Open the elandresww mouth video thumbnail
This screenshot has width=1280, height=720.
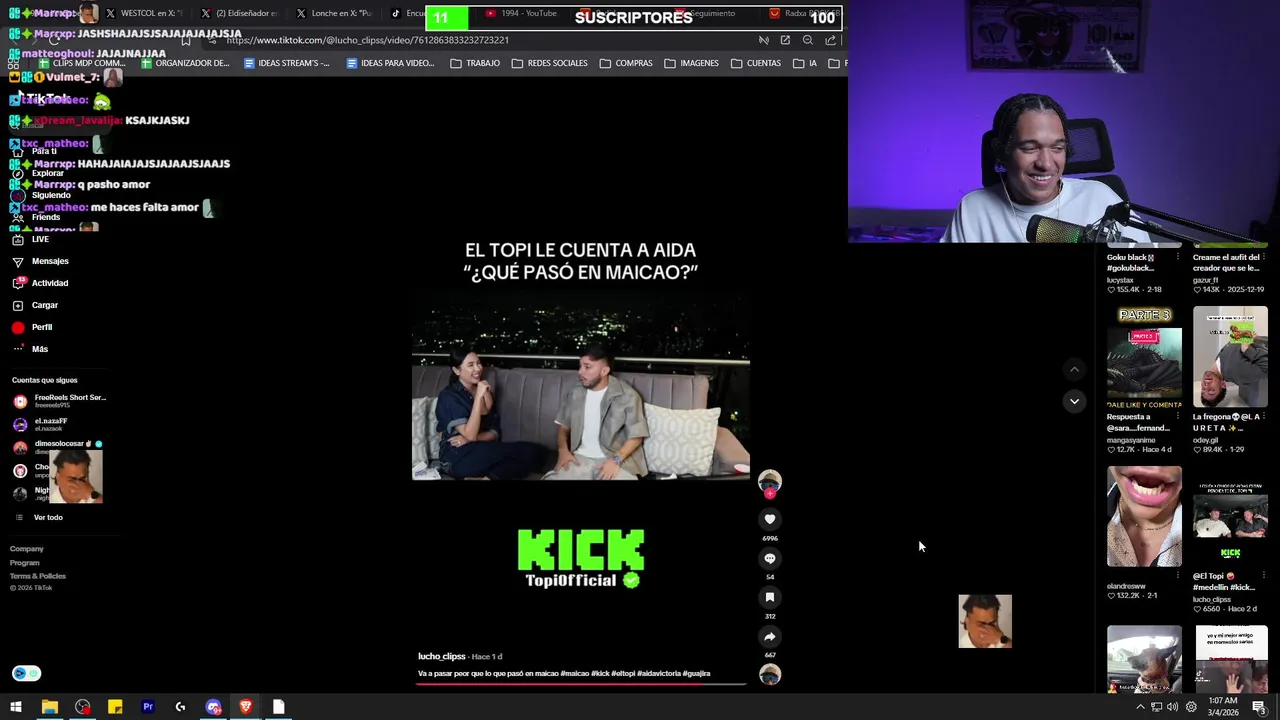[x=1144, y=516]
